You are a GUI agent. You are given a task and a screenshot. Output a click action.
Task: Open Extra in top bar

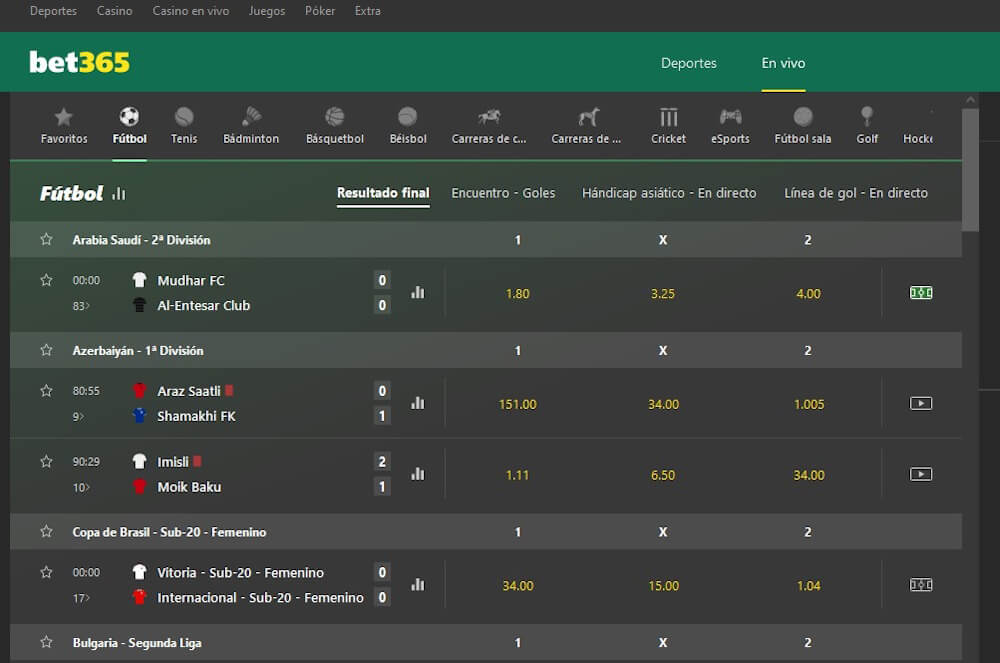[367, 11]
